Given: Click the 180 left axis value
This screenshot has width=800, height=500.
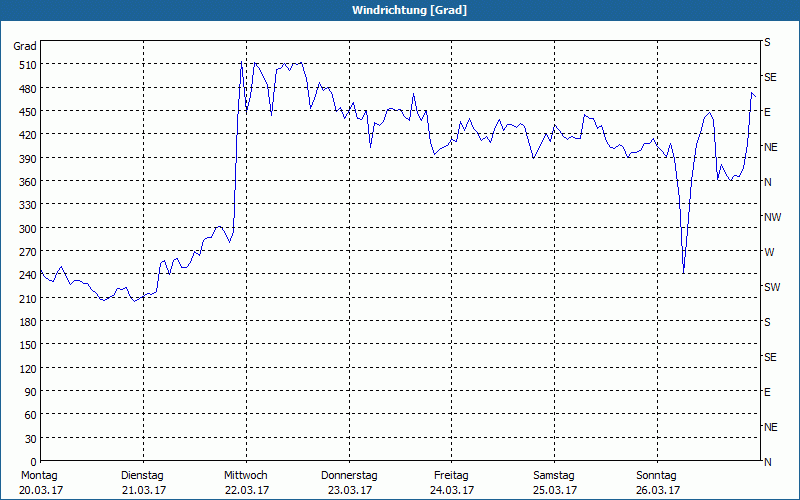Looking at the screenshot, I should tap(29, 322).
